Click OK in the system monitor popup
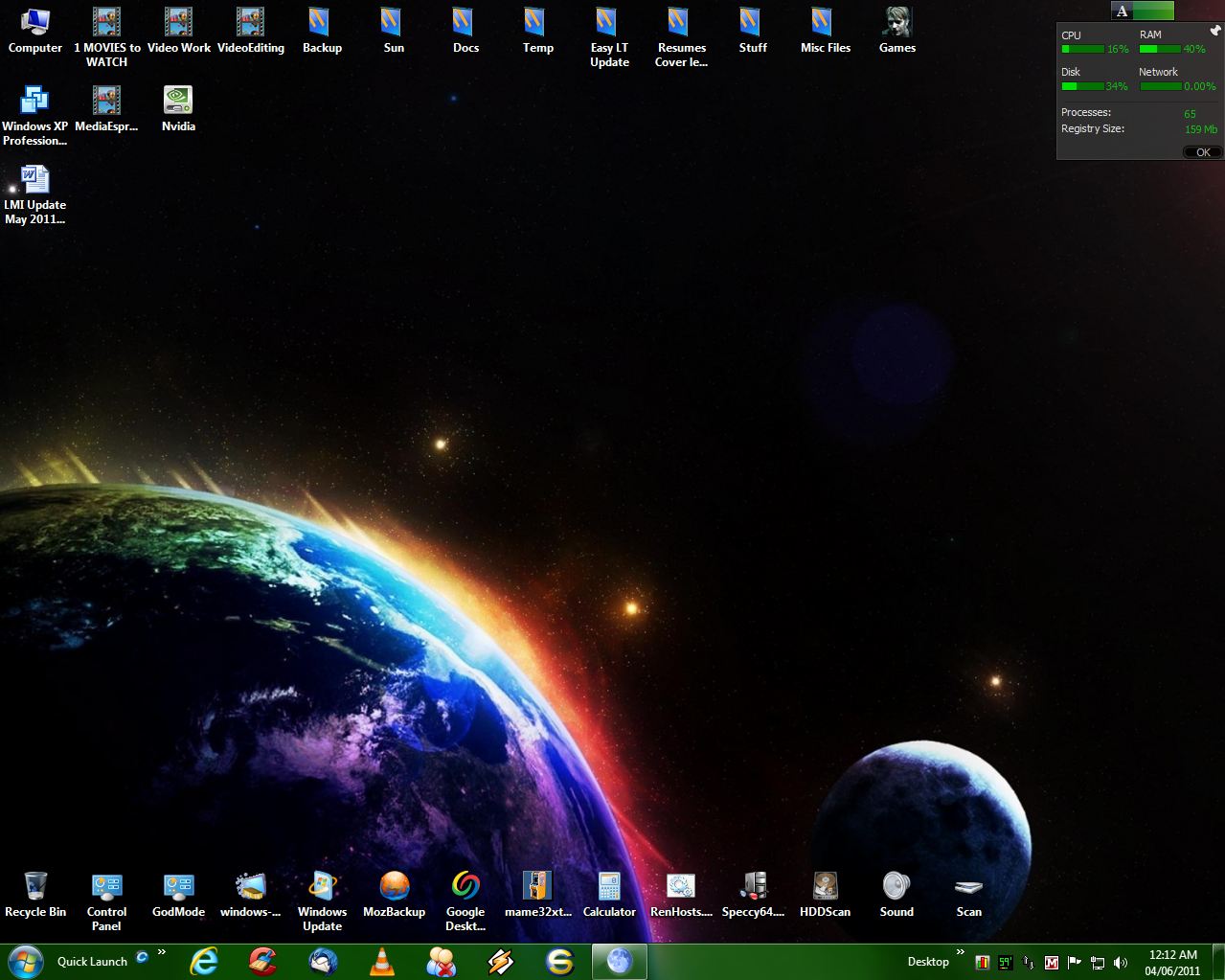1225x980 pixels. 1202,152
